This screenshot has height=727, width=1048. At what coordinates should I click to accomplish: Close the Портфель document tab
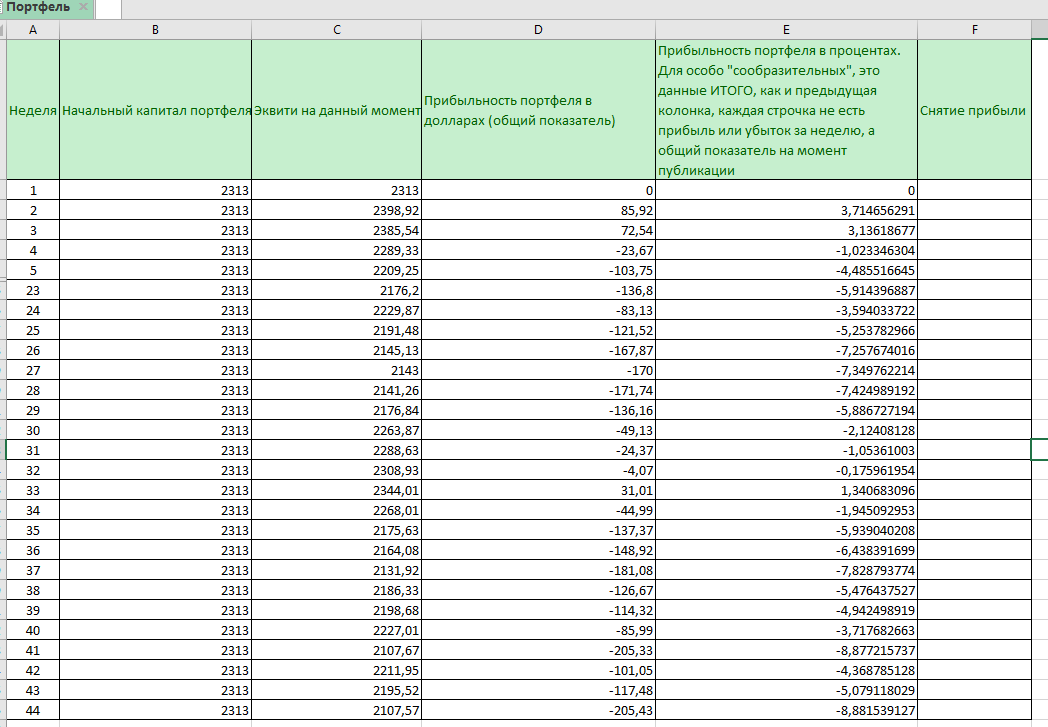pyautogui.click(x=83, y=8)
